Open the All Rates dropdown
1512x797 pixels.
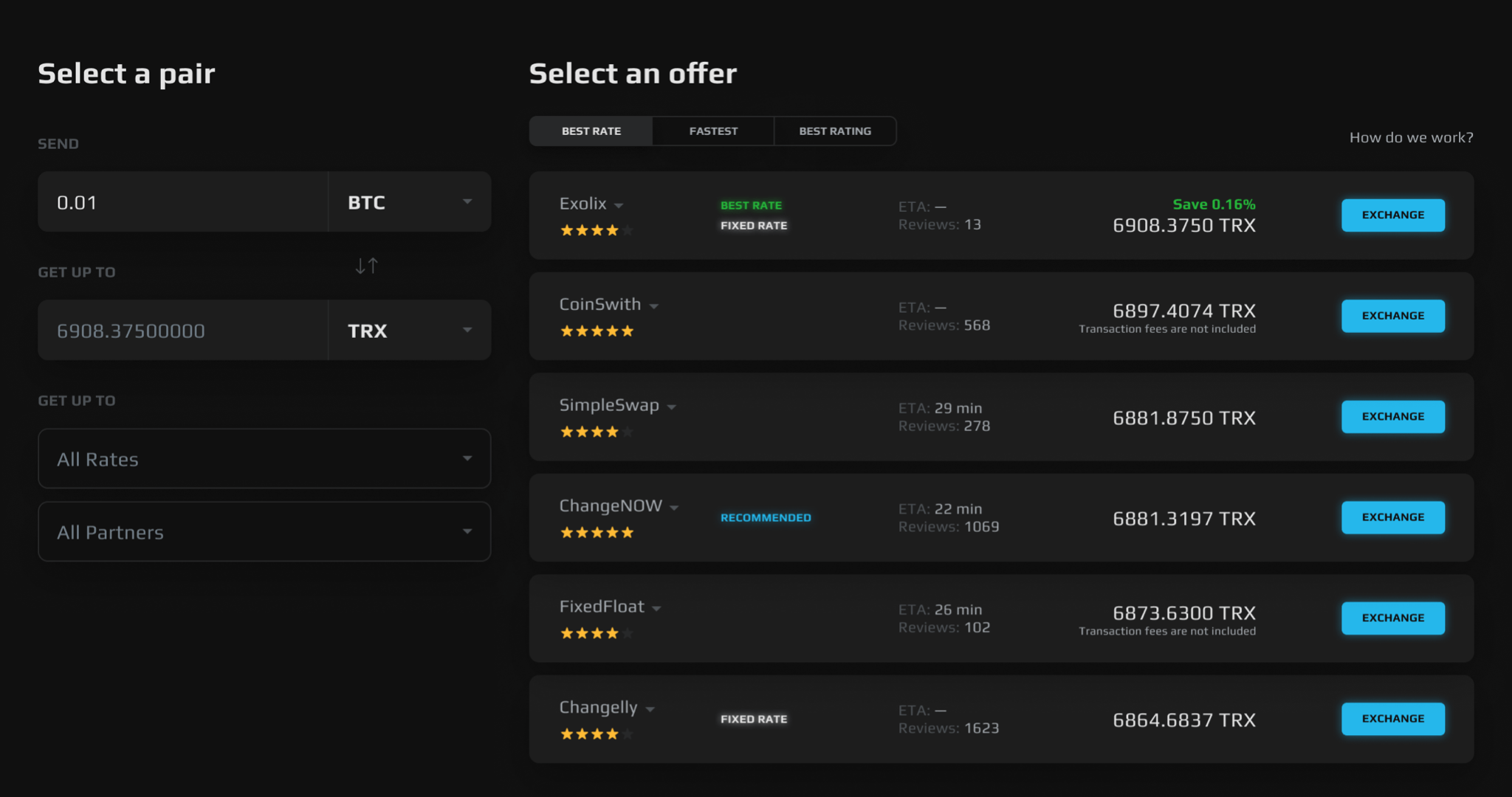click(x=264, y=458)
